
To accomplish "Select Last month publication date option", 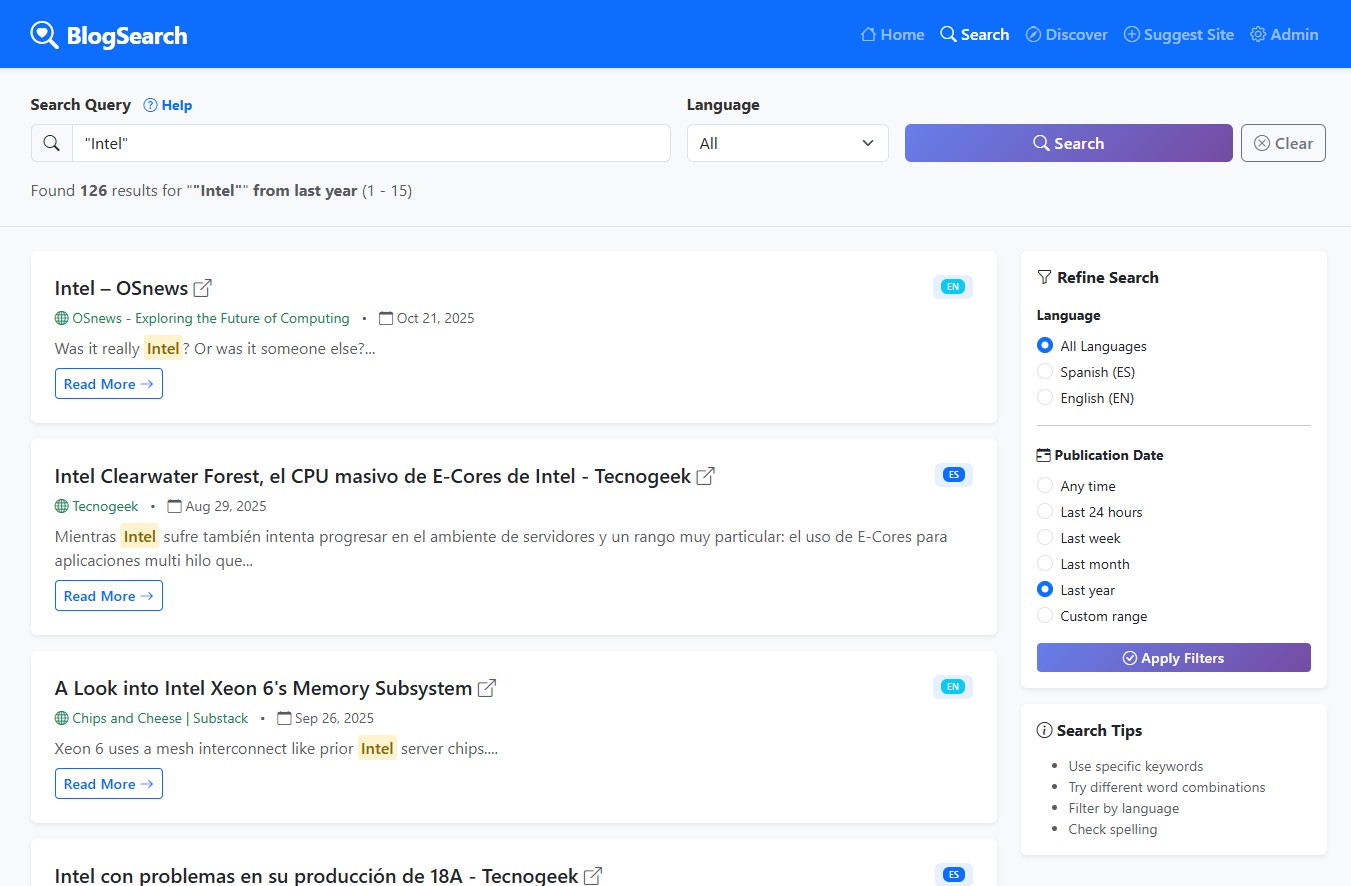I will (x=1045, y=564).
